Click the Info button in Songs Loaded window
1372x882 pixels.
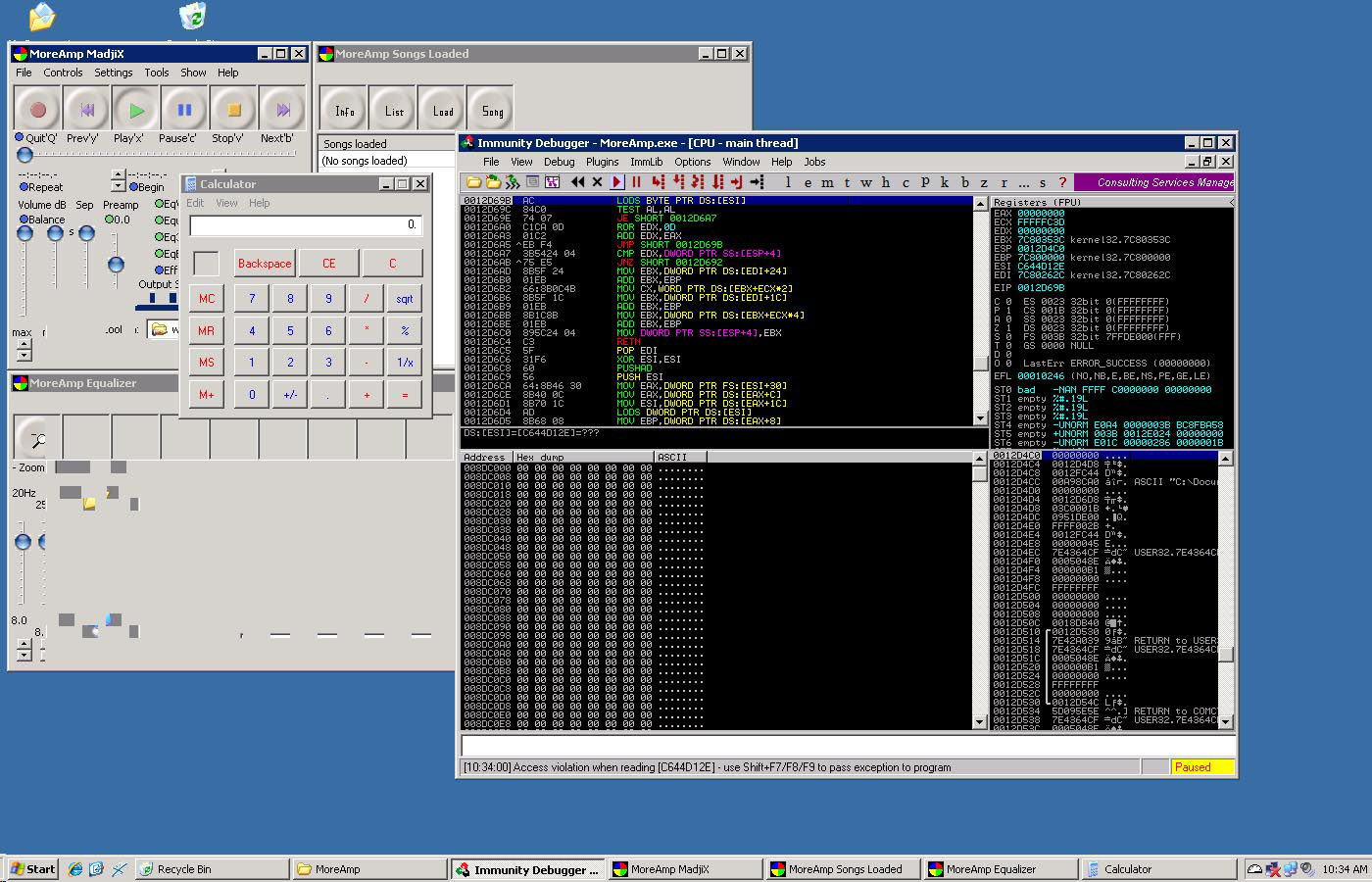[x=344, y=110]
